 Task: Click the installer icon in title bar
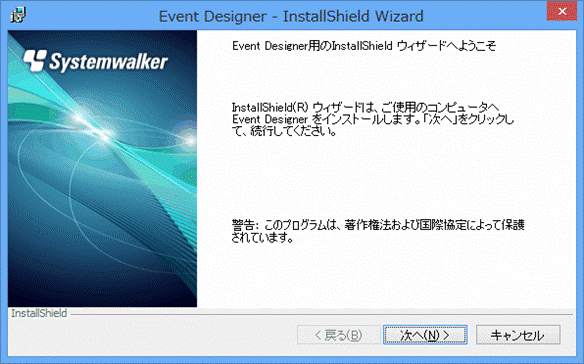tap(18, 15)
